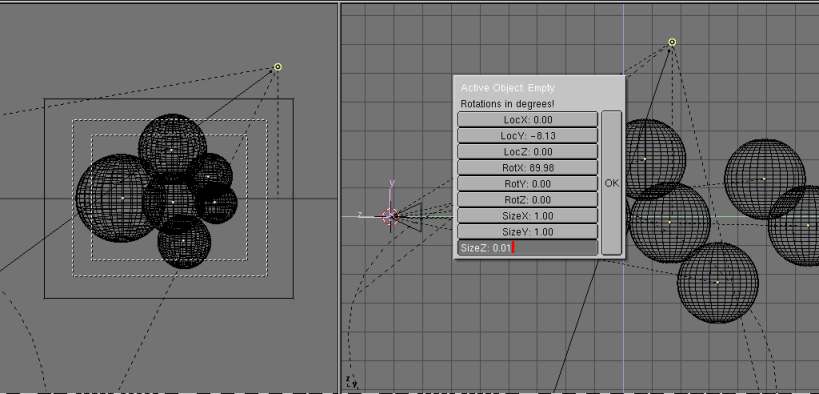The height and width of the screenshot is (394, 819).
Task: Select the RotZ 0.00 field
Action: [x=528, y=200]
